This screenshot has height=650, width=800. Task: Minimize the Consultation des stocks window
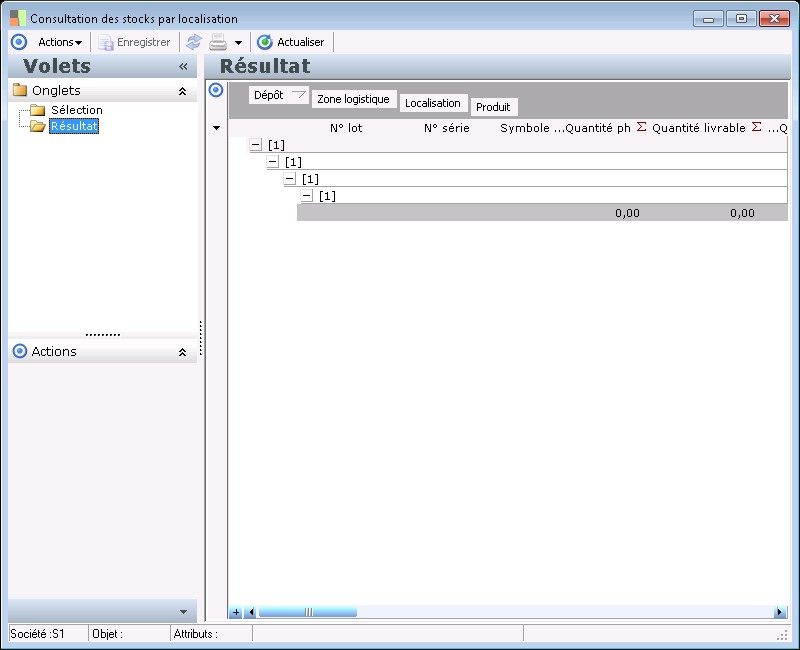708,19
